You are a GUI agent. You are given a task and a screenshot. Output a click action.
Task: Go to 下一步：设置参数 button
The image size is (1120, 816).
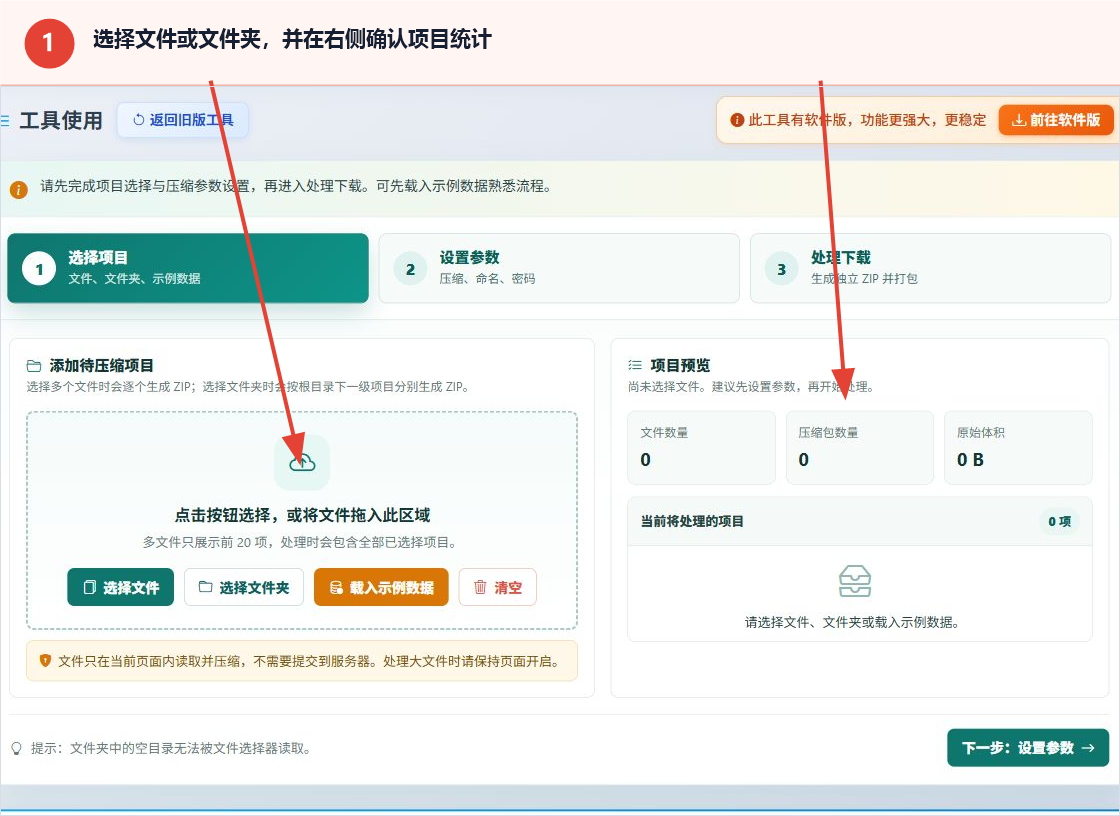pyautogui.click(x=1028, y=747)
